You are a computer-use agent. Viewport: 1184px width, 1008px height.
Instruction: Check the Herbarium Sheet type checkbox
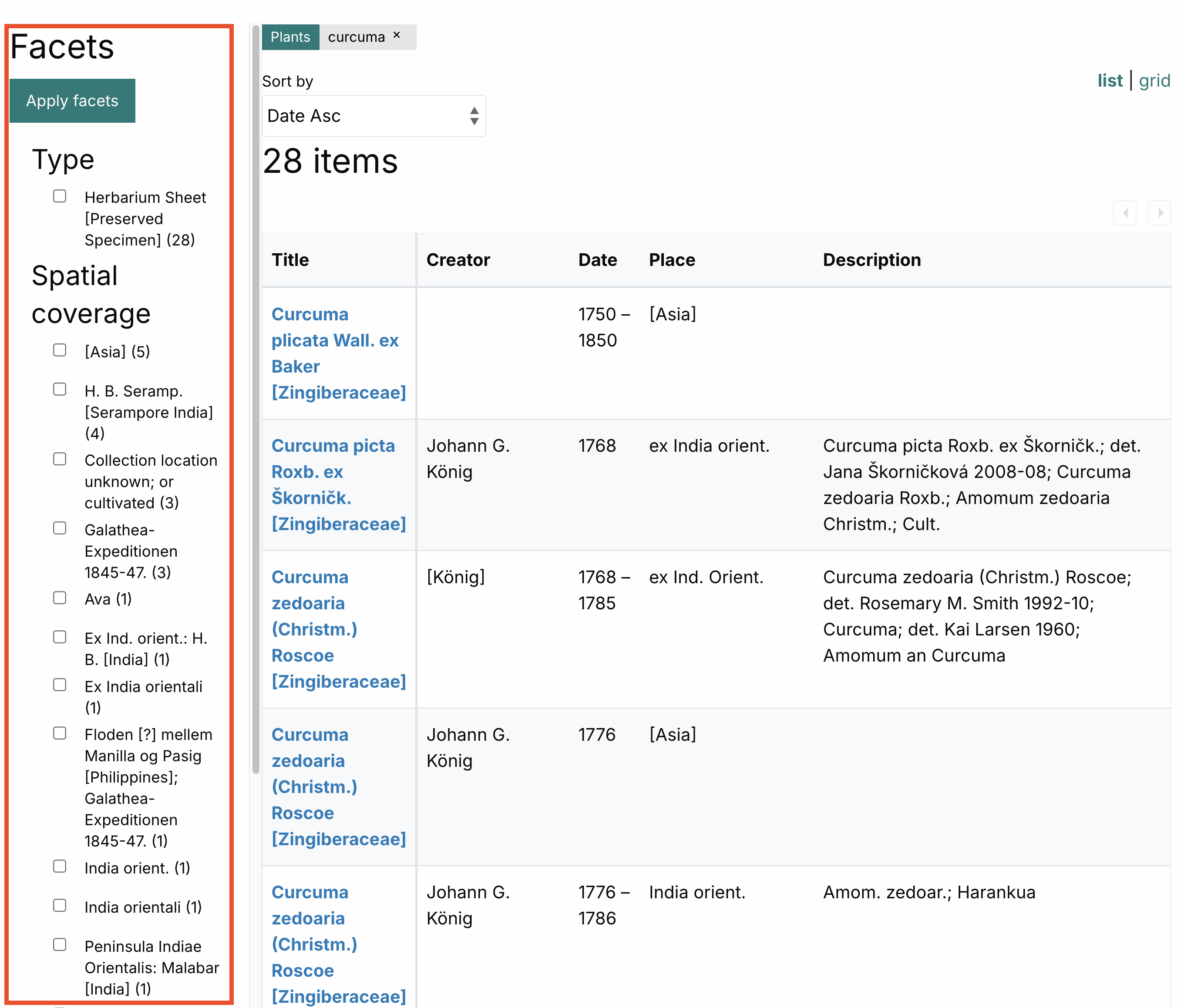coord(60,197)
